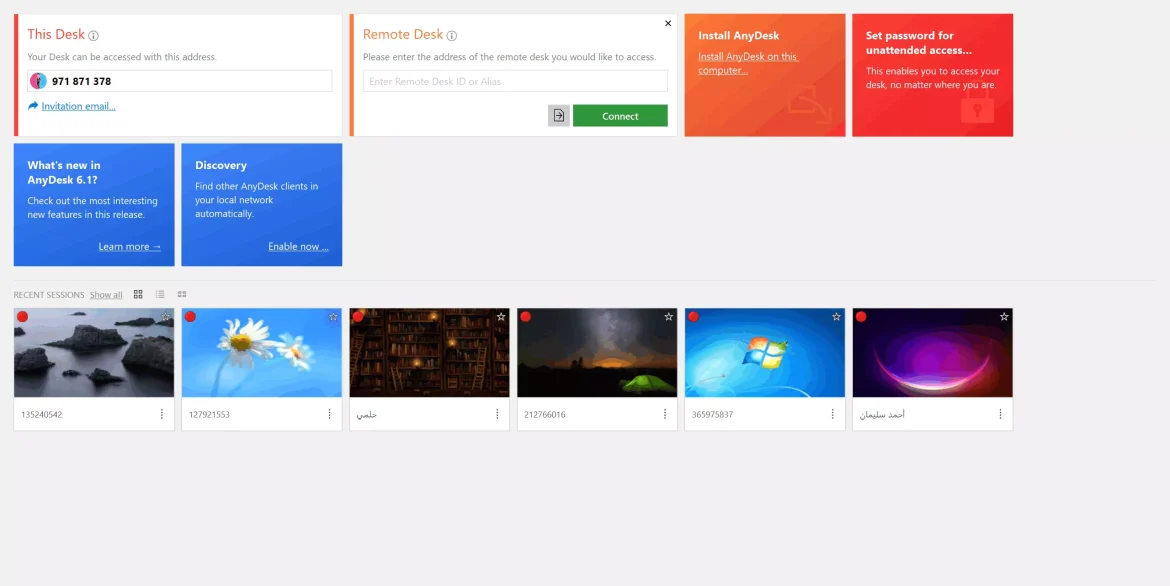Click Show all recent sessions
The width and height of the screenshot is (1170, 586).
[x=106, y=295]
